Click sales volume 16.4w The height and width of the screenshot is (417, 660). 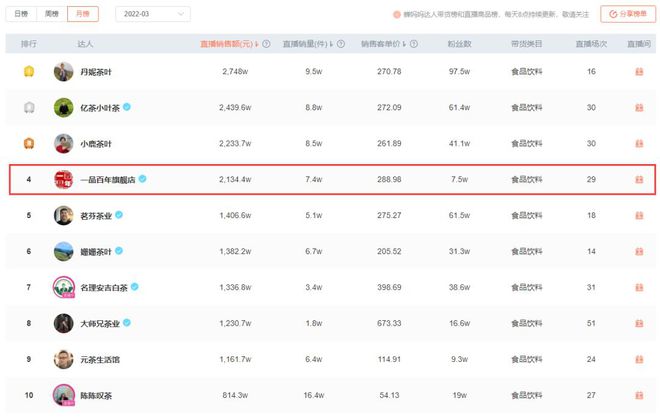pos(314,395)
